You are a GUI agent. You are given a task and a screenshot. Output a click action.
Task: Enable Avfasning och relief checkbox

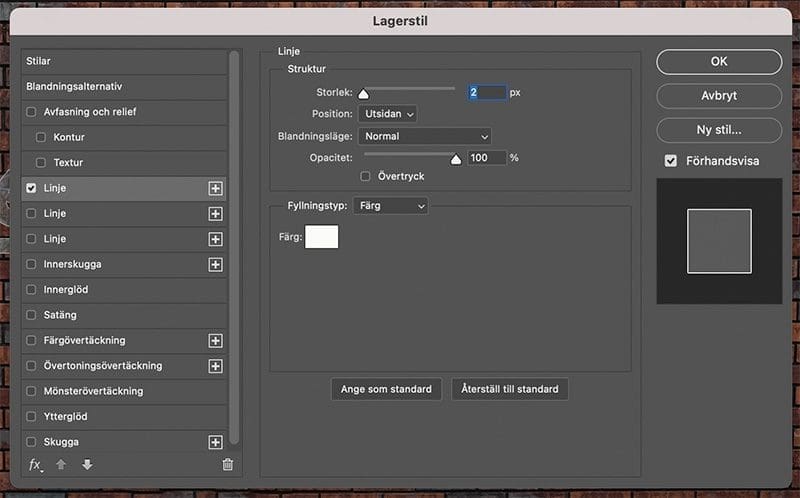coord(31,112)
